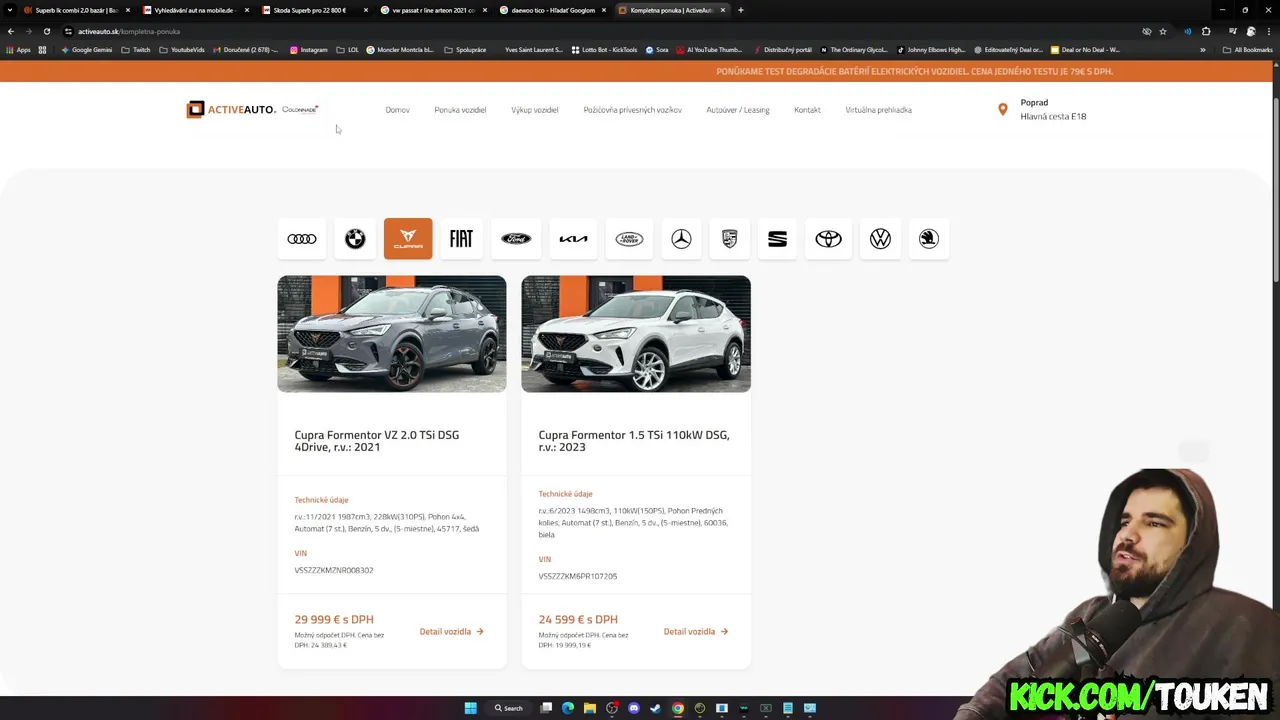Open Steam from the taskbar
Viewport: 1280px width, 720px height.
coord(656,708)
